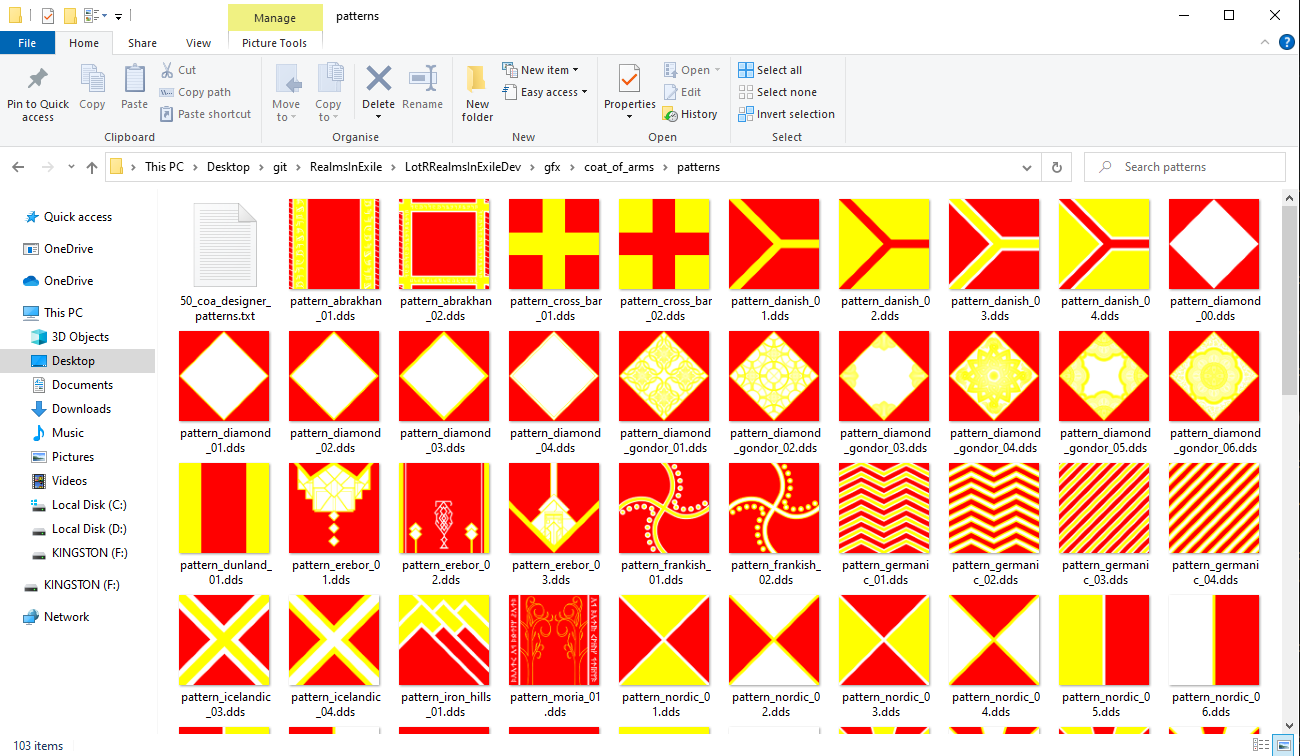Screen dimensions: 1300x756
Task: Open New item dropdown
Action: pos(543,70)
